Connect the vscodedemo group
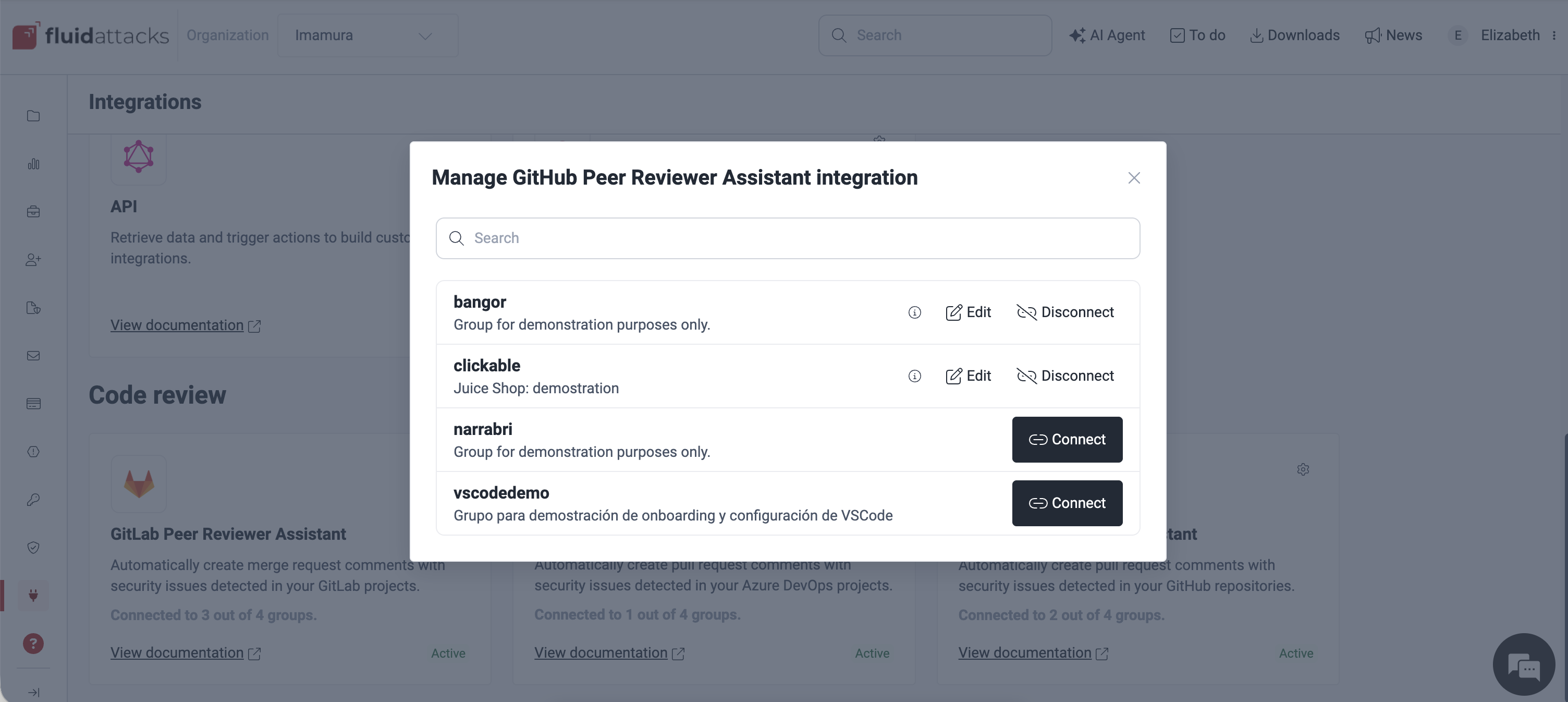1568x702 pixels. (x=1067, y=503)
